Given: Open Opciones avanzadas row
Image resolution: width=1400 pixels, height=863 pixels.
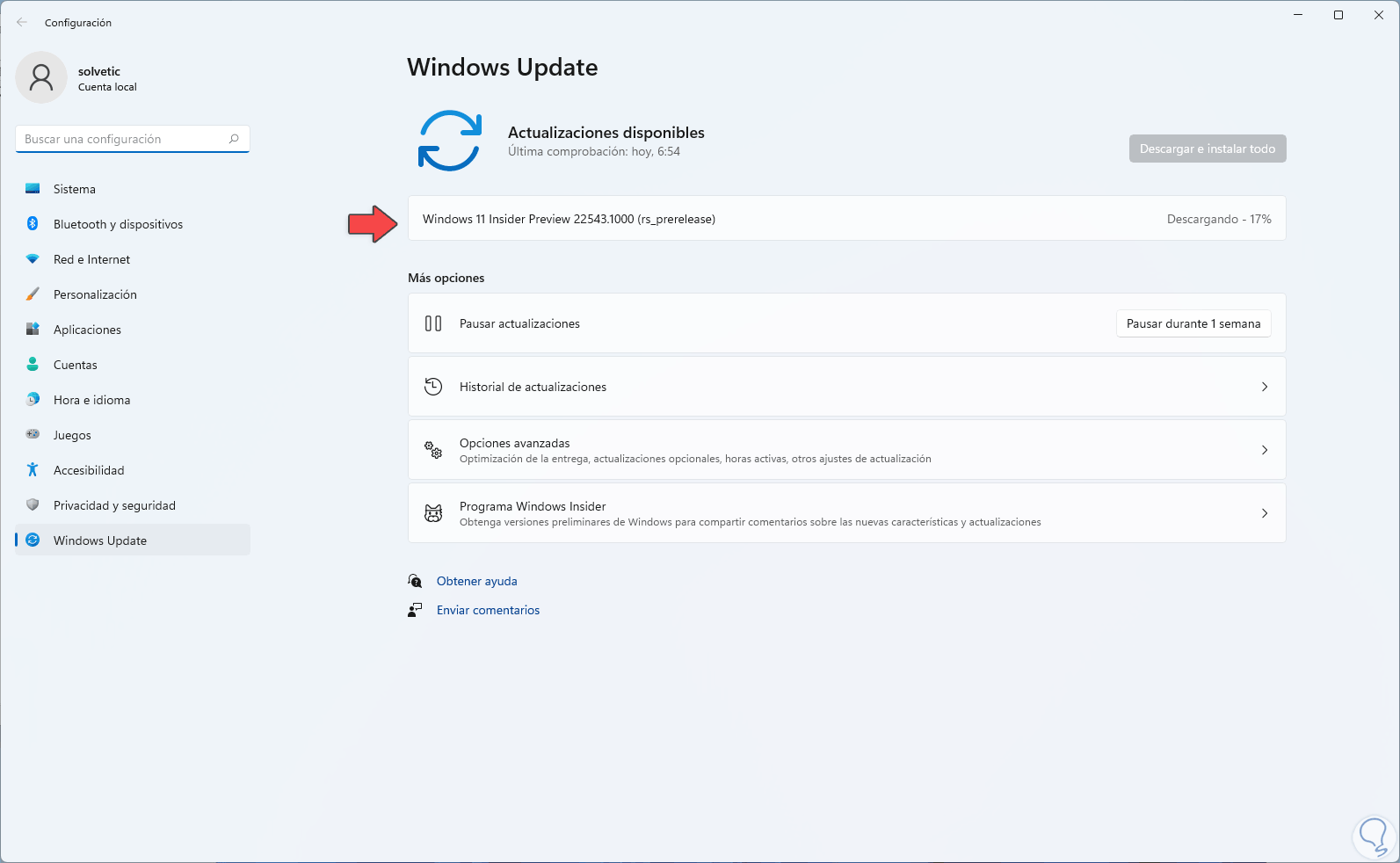Looking at the screenshot, I should pyautogui.click(x=847, y=450).
